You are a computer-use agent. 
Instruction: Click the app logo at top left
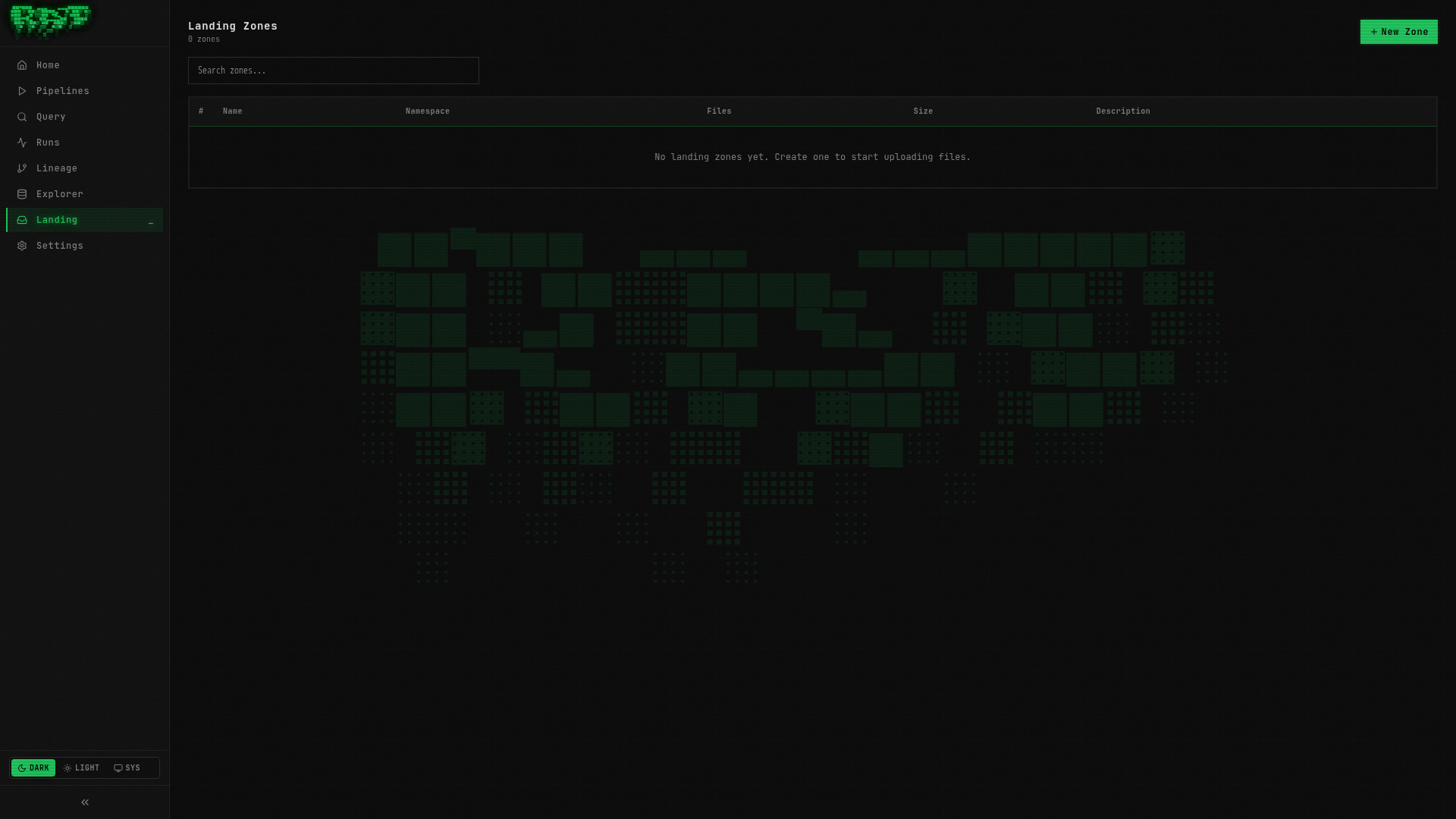click(50, 21)
